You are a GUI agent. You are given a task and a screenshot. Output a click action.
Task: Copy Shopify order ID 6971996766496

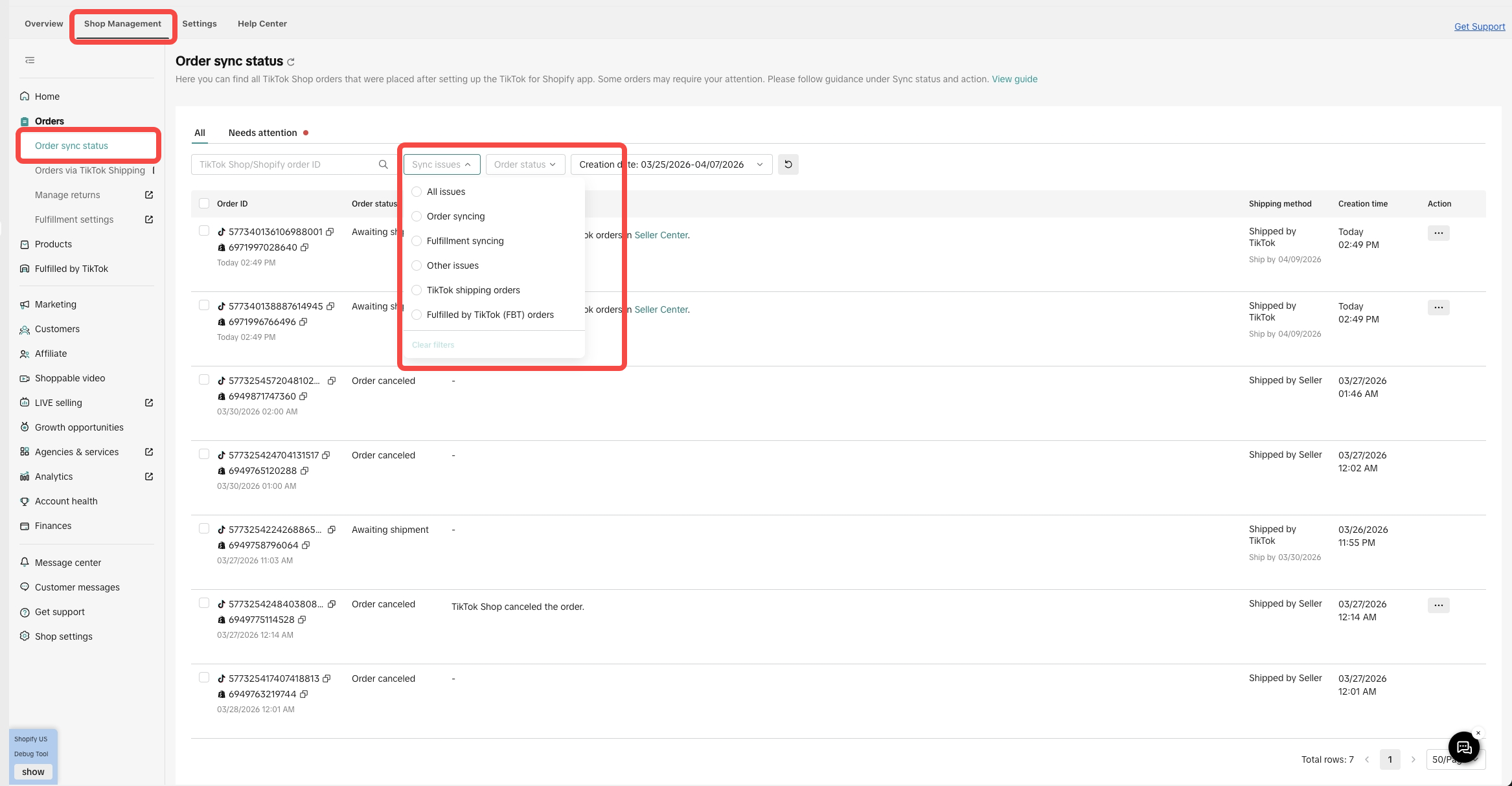pyautogui.click(x=303, y=322)
